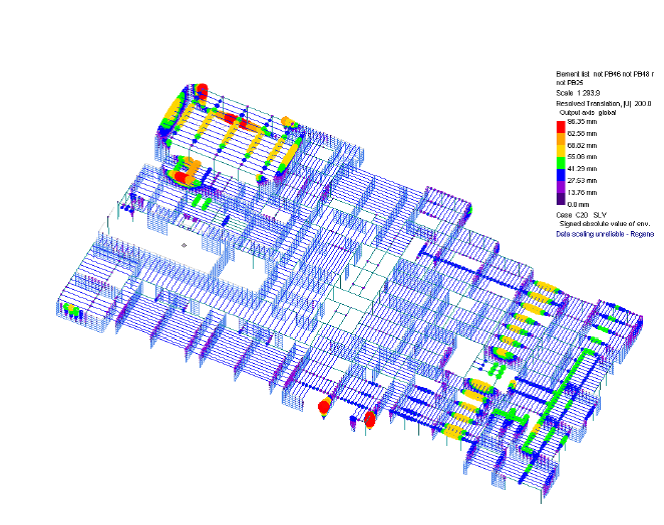The width and height of the screenshot is (664, 525).
Task: Select the right red hotspot at model's bottom edge
Action: [x=369, y=419]
